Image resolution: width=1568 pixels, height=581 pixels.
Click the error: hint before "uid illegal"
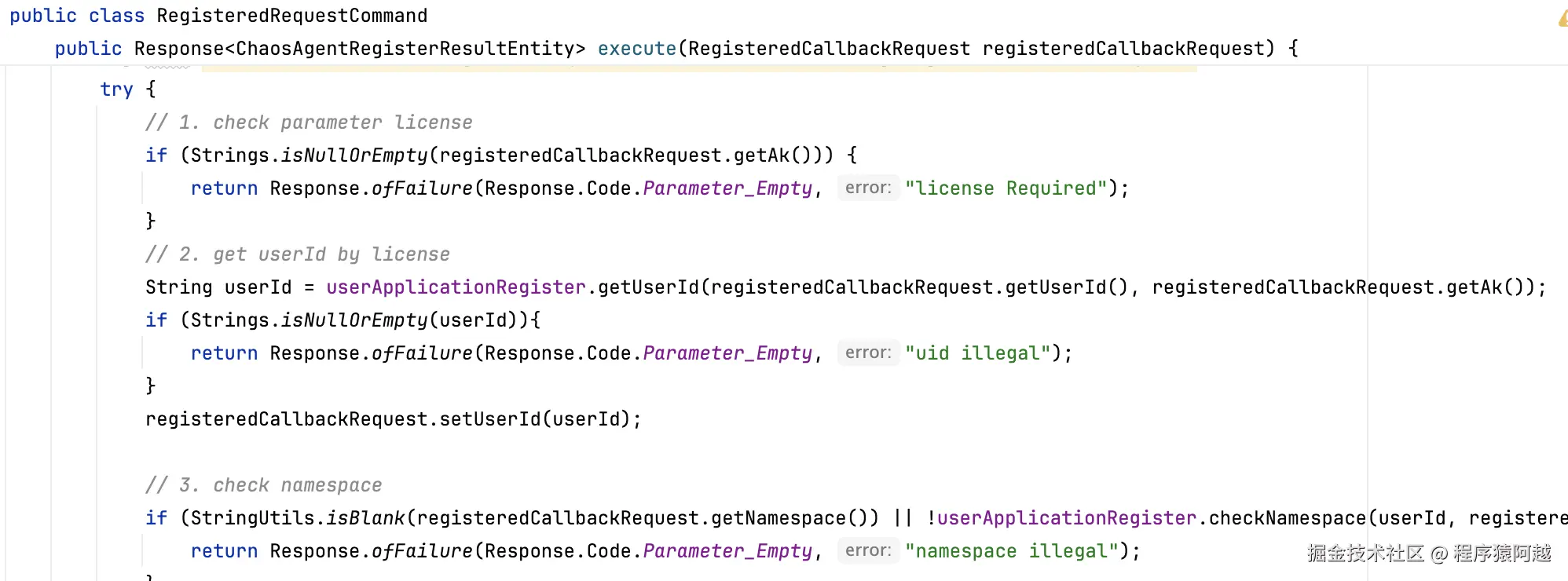868,353
